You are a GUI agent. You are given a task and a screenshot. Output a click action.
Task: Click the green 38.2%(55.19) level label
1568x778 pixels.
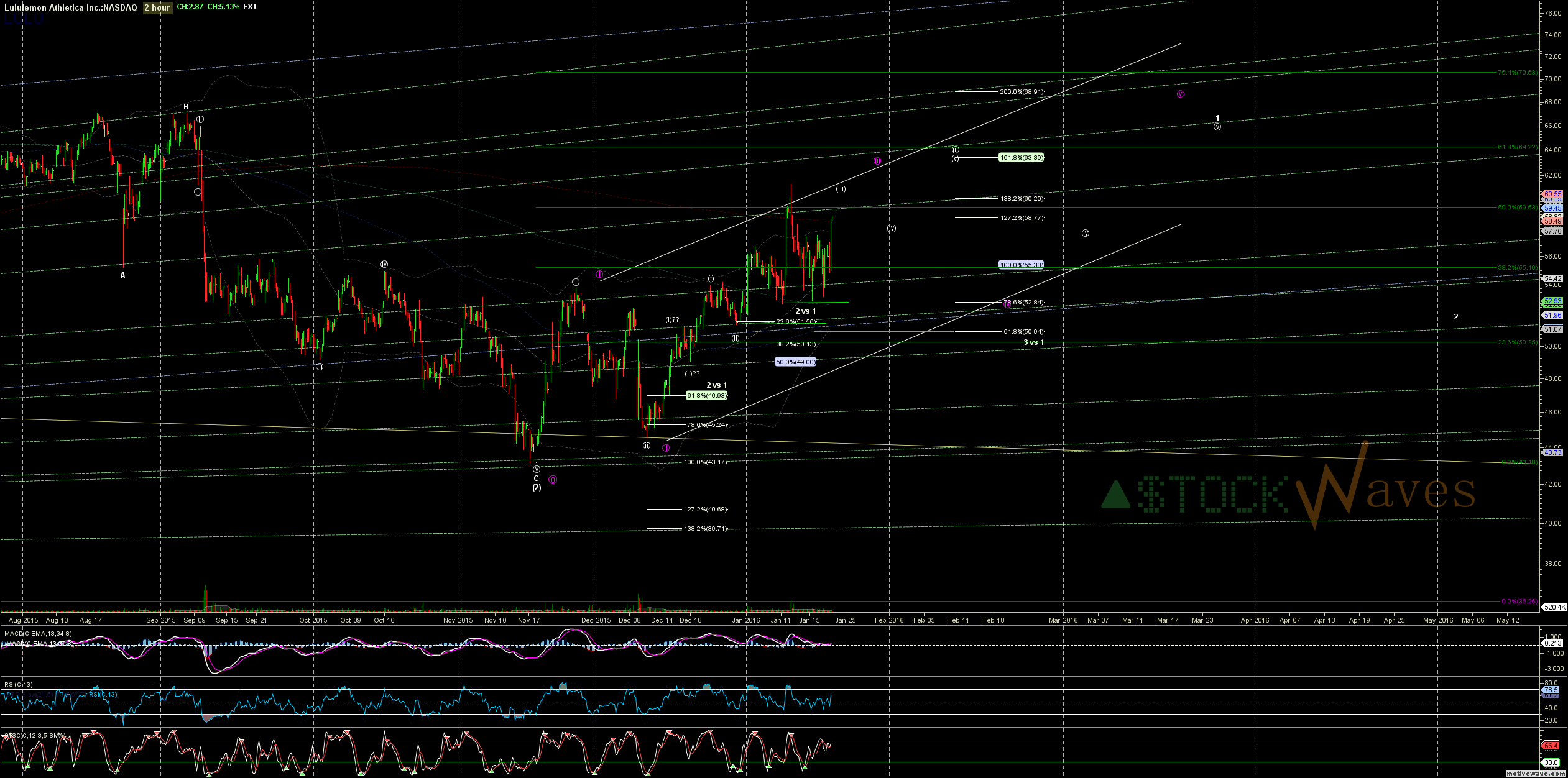1517,268
